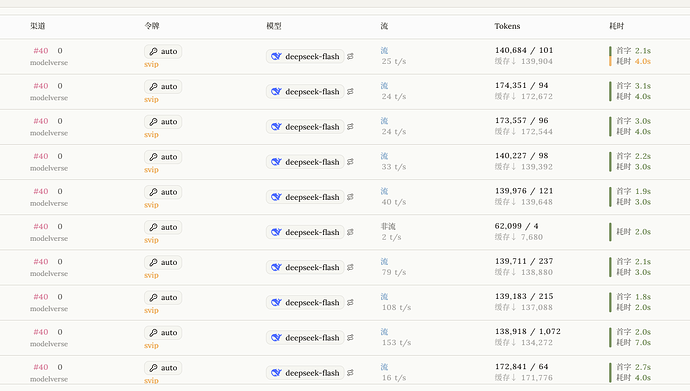690x391 pixels.
Task: Click the cached tokens value 134,272
Action: pyautogui.click(x=537, y=343)
